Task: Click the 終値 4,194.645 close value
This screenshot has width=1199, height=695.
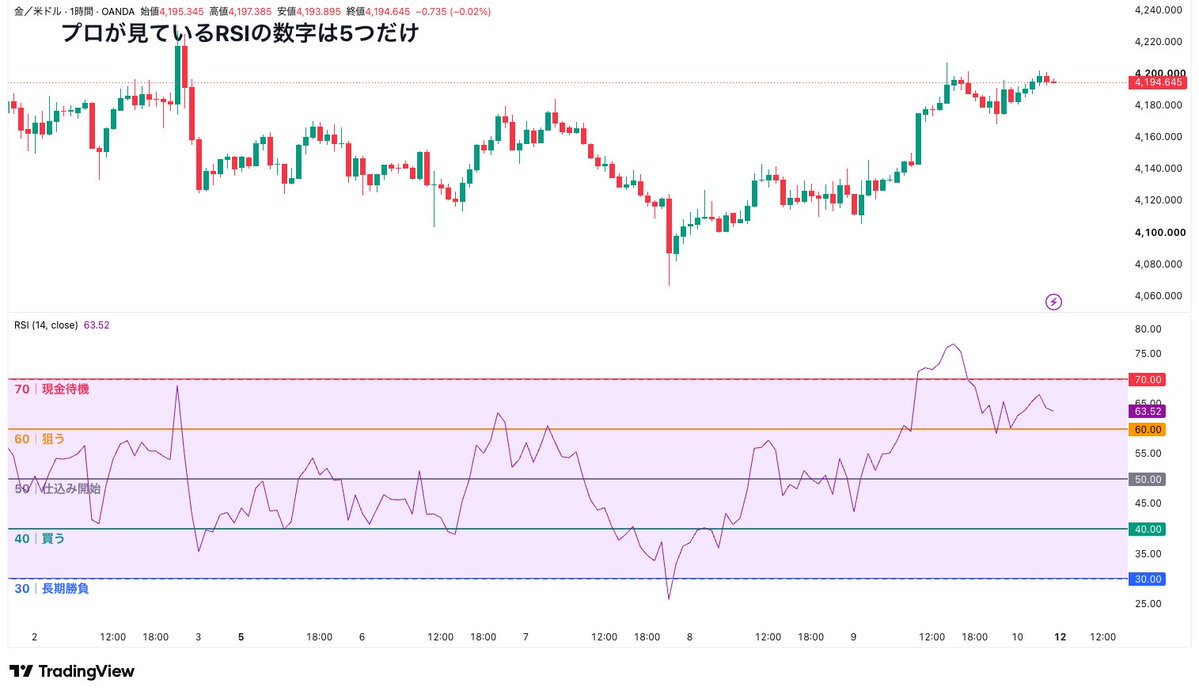Action: click(x=377, y=11)
